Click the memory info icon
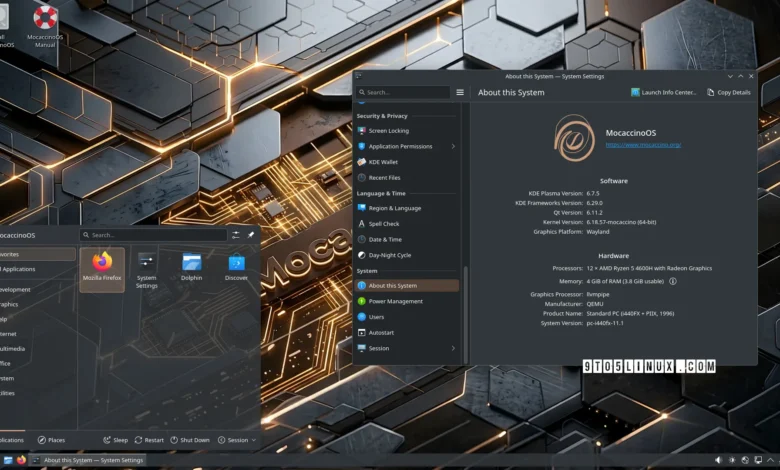The height and width of the screenshot is (470, 780). pos(673,281)
